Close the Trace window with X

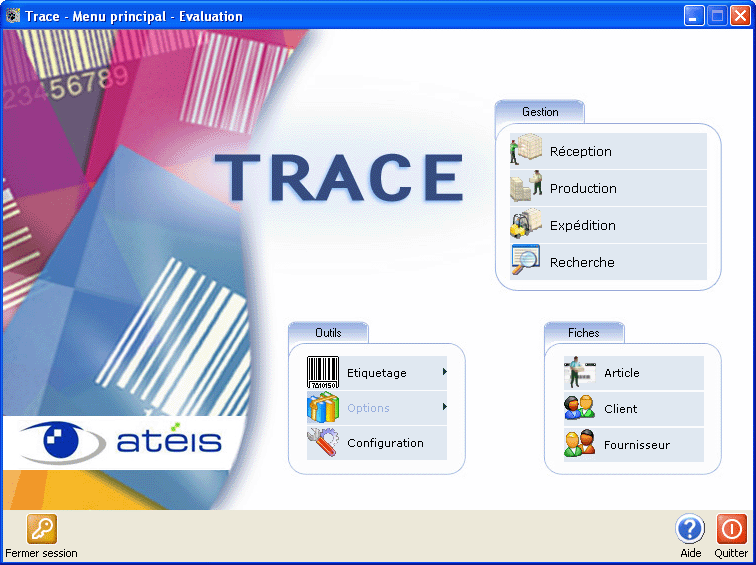pyautogui.click(x=740, y=16)
